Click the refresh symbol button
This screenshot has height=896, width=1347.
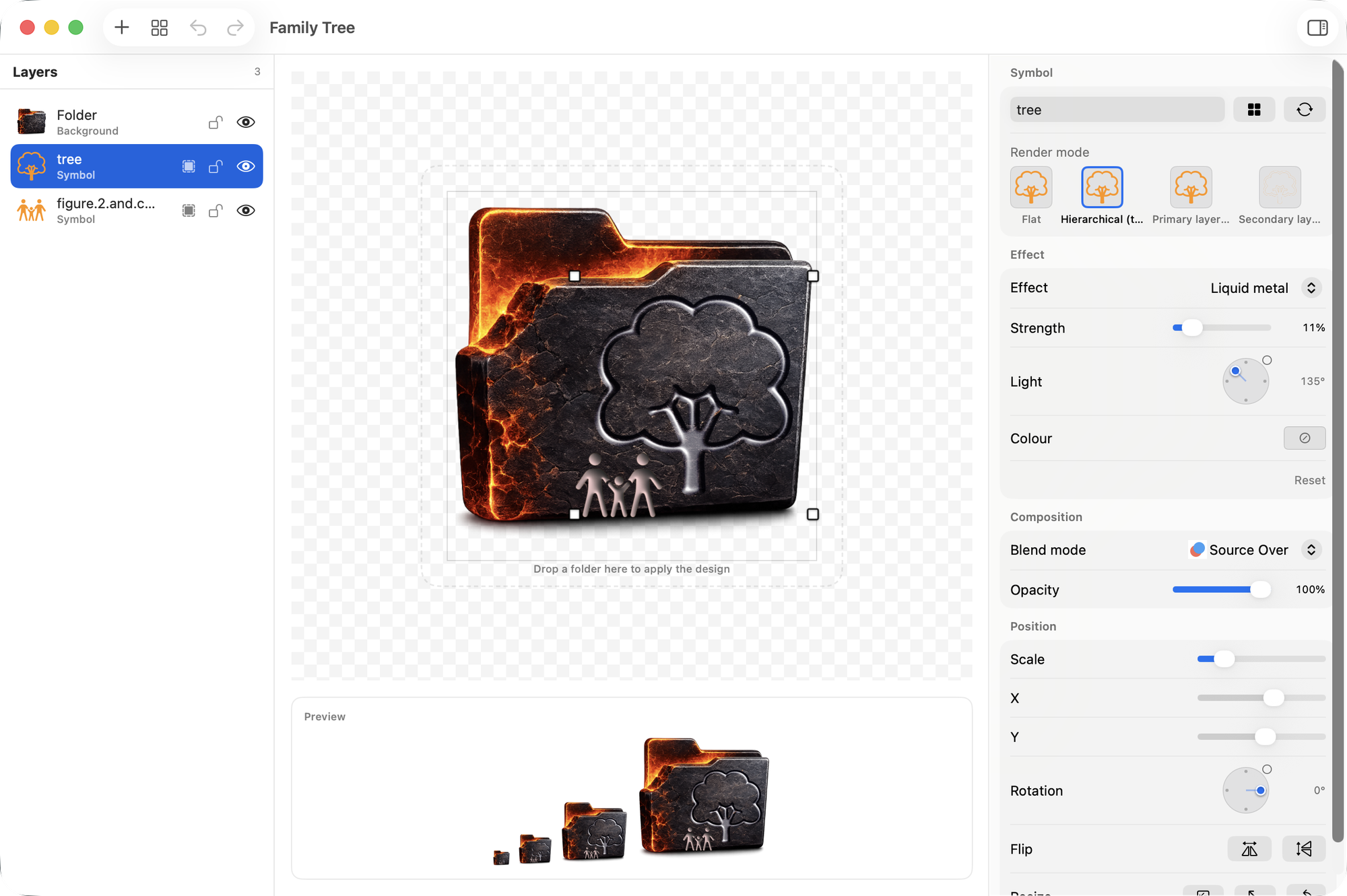pos(1304,110)
